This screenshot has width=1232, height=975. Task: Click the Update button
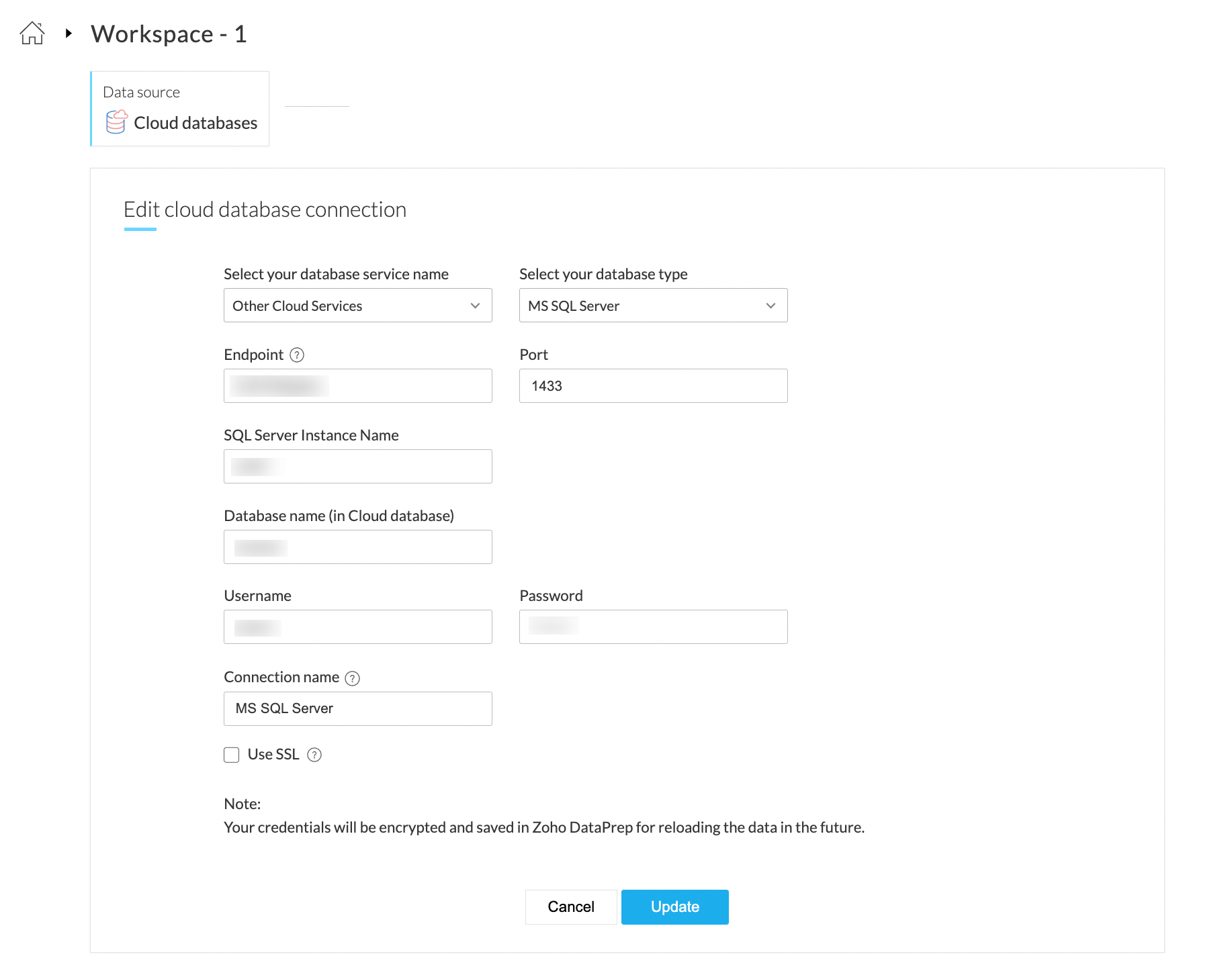tap(674, 907)
